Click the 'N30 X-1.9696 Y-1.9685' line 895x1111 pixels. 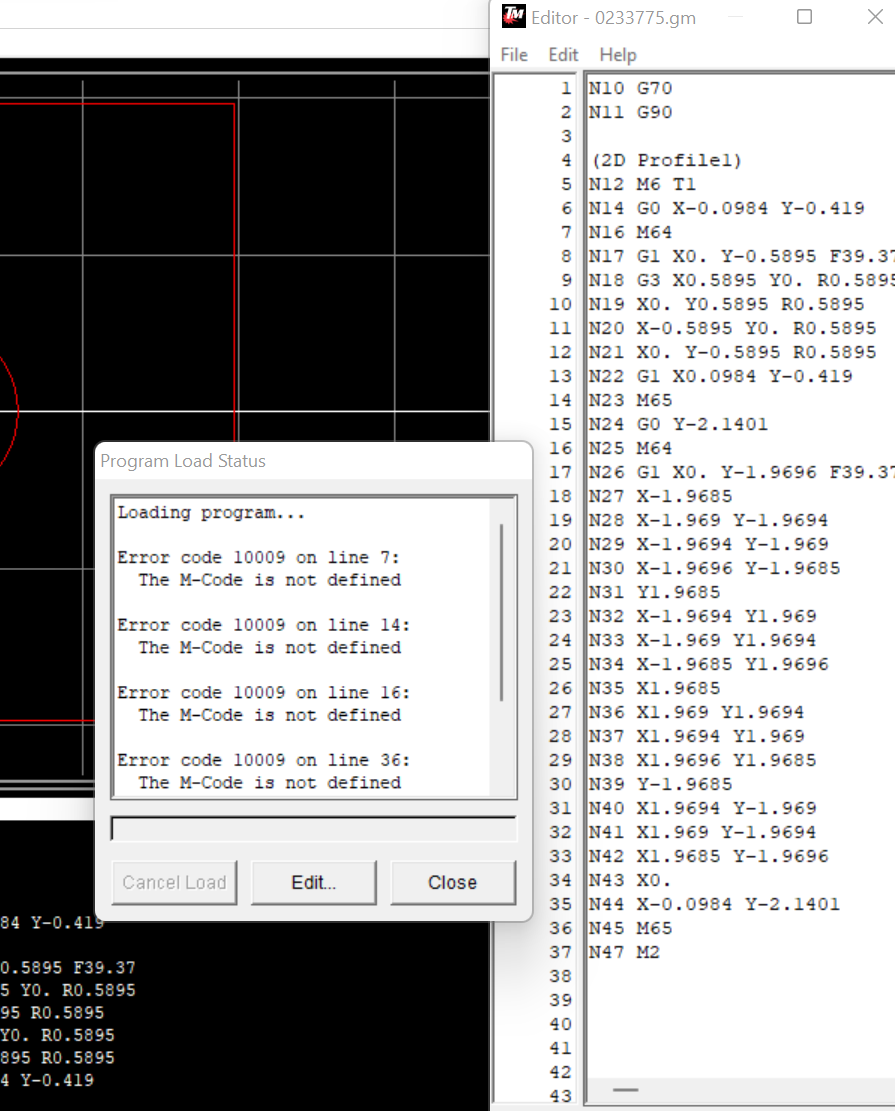(715, 568)
